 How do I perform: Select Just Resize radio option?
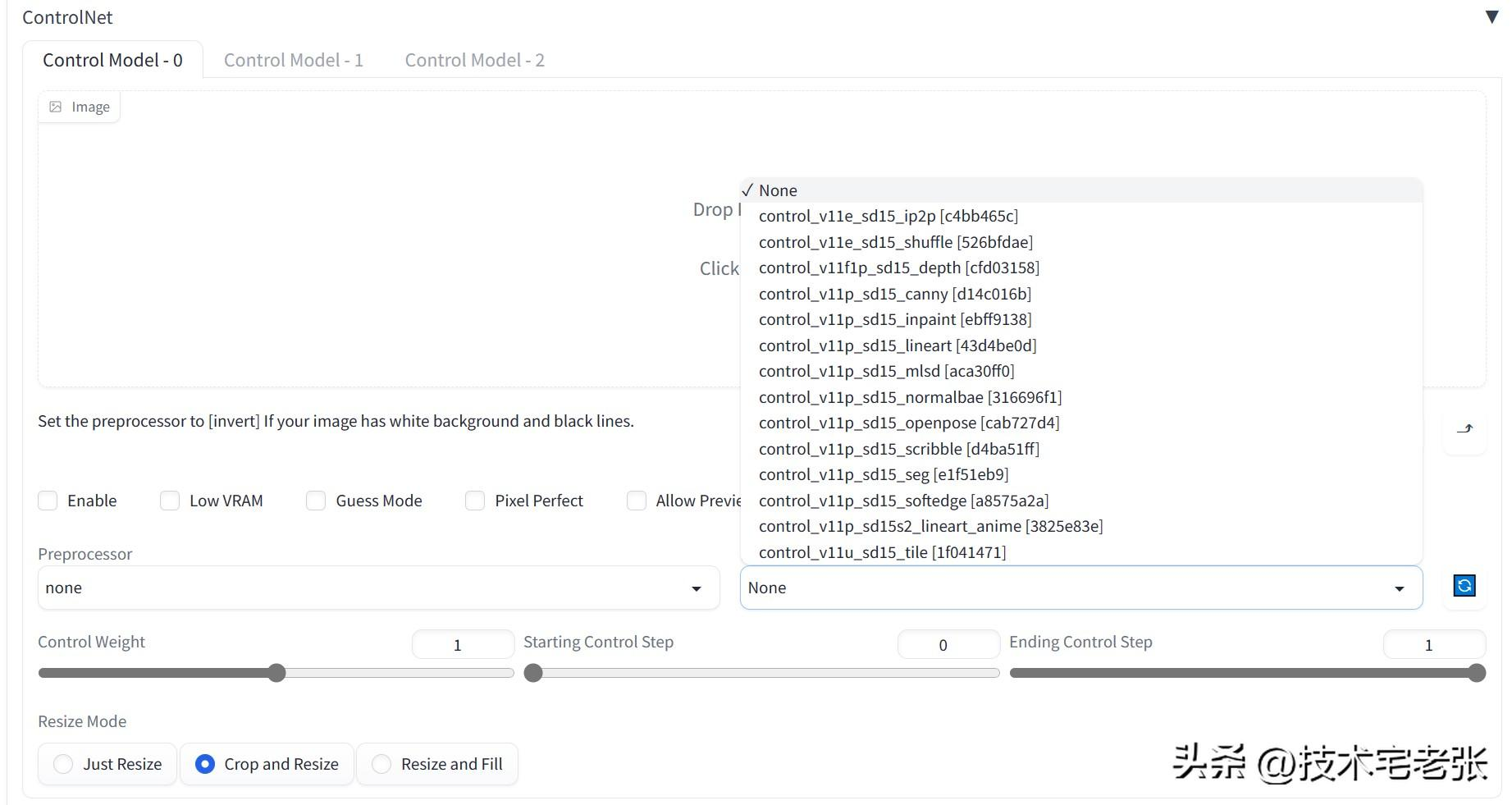click(107, 764)
